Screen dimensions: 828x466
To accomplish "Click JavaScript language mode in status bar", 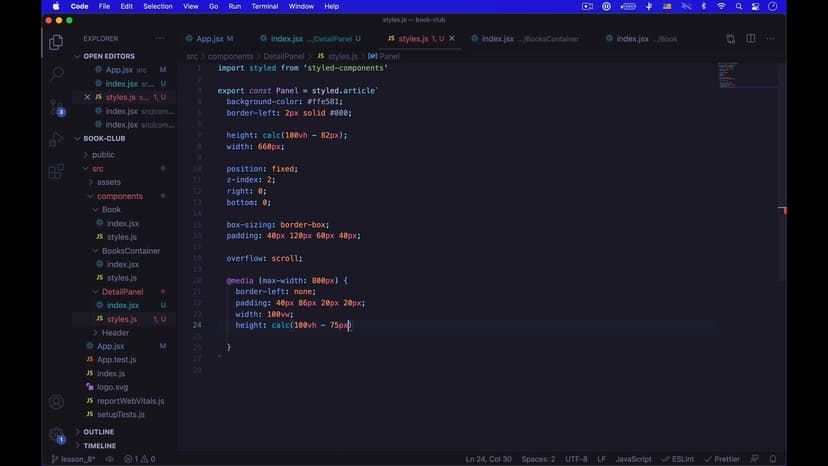I will point(633,459).
